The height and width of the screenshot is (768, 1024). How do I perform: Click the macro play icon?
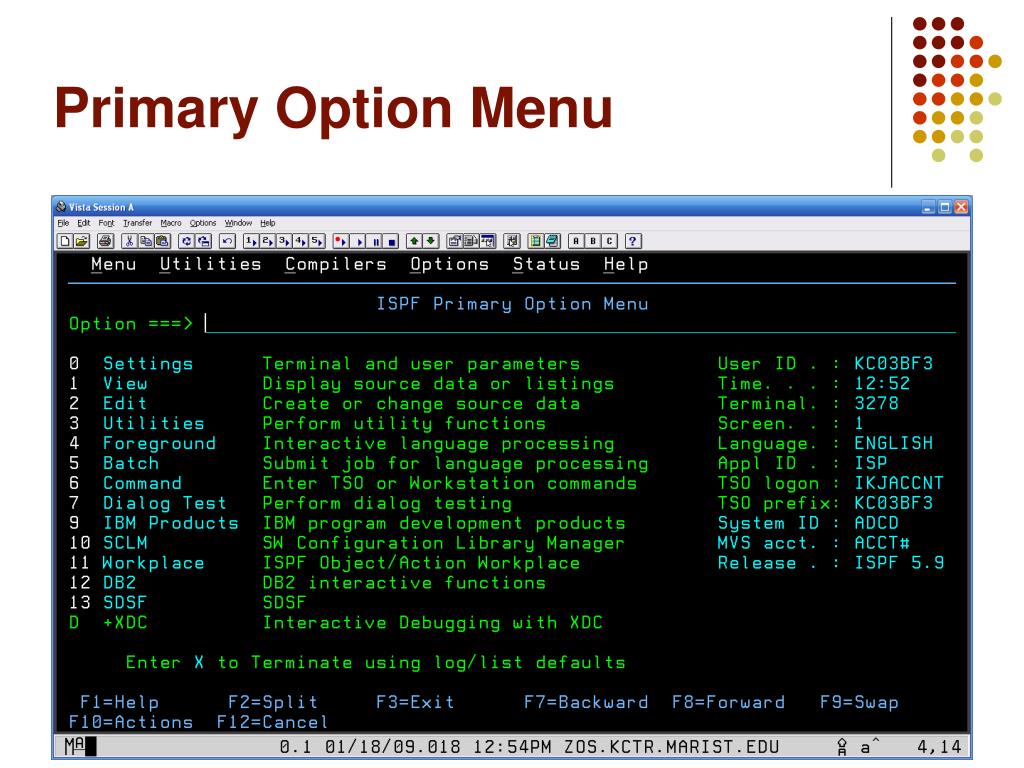click(x=359, y=242)
